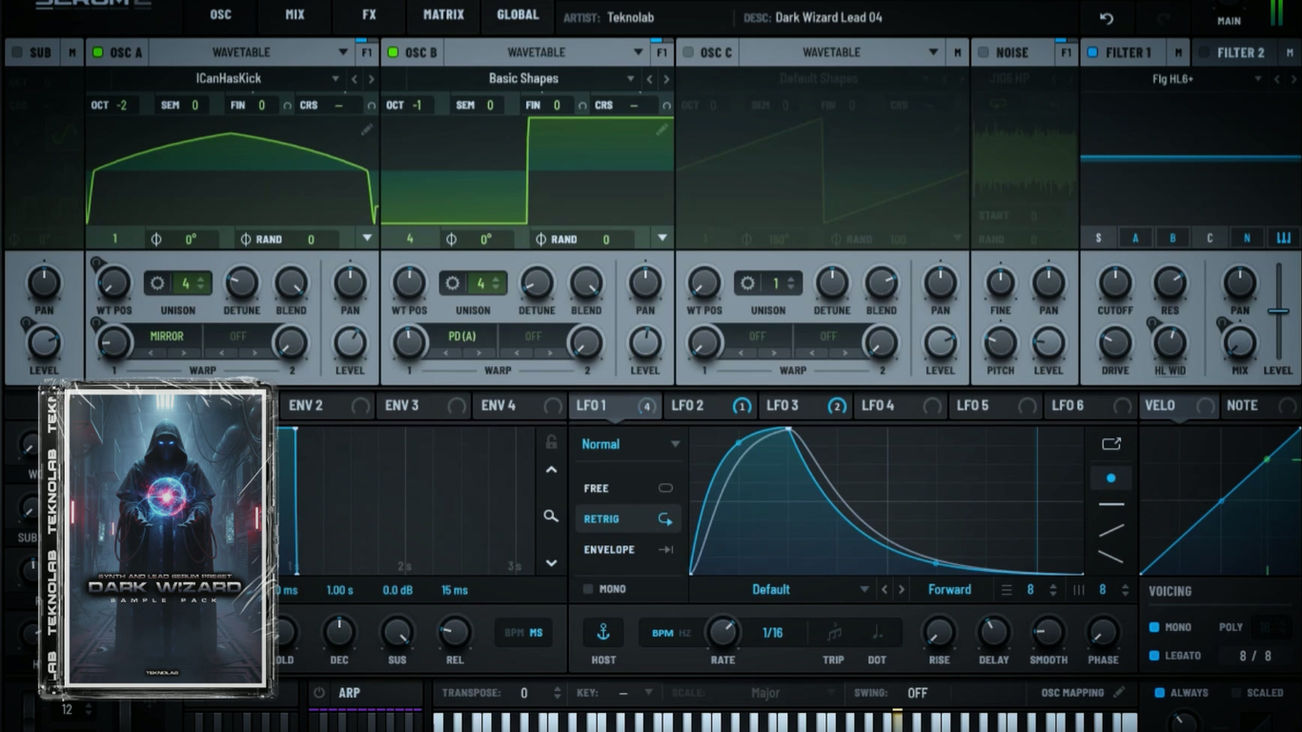
Task: Click the LFO RATE knob
Action: click(722, 632)
